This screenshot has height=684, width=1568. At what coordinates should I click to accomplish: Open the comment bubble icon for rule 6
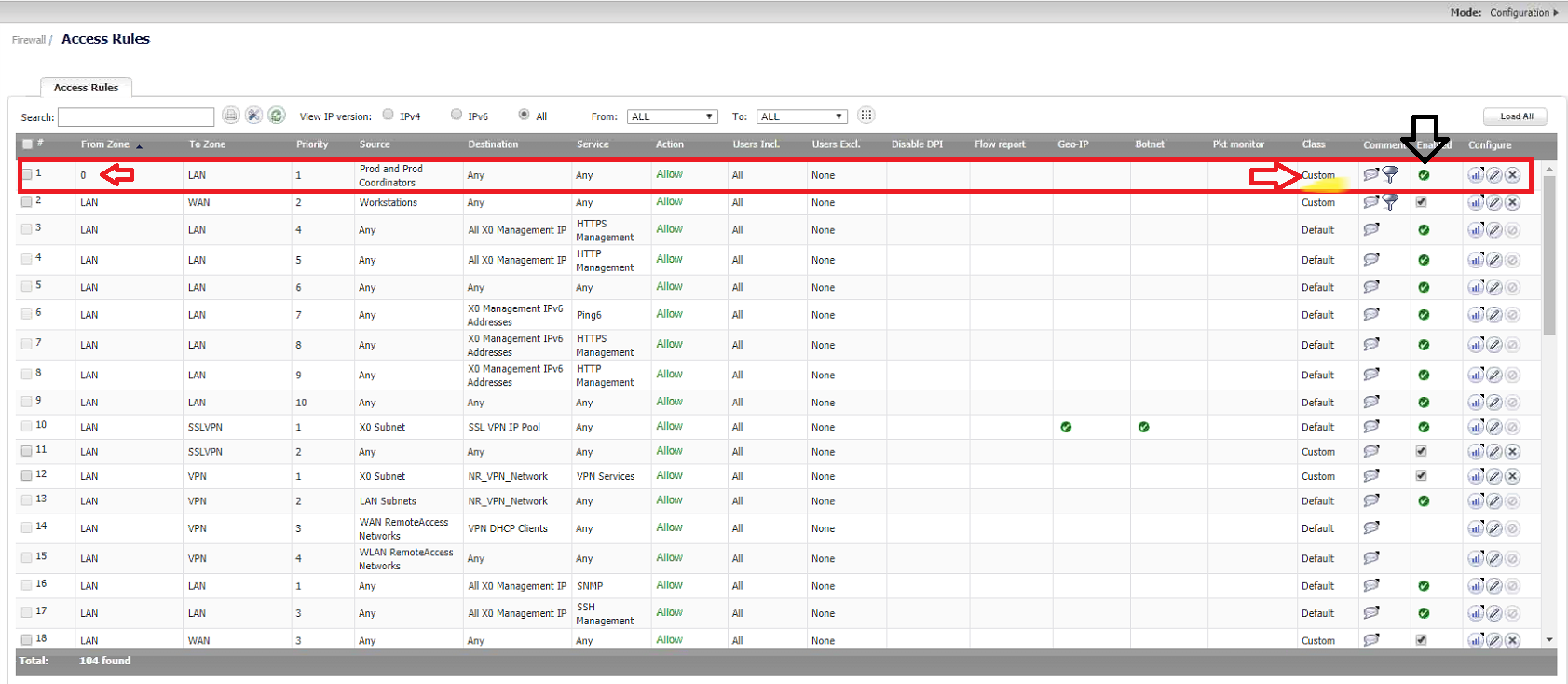pos(1371,314)
